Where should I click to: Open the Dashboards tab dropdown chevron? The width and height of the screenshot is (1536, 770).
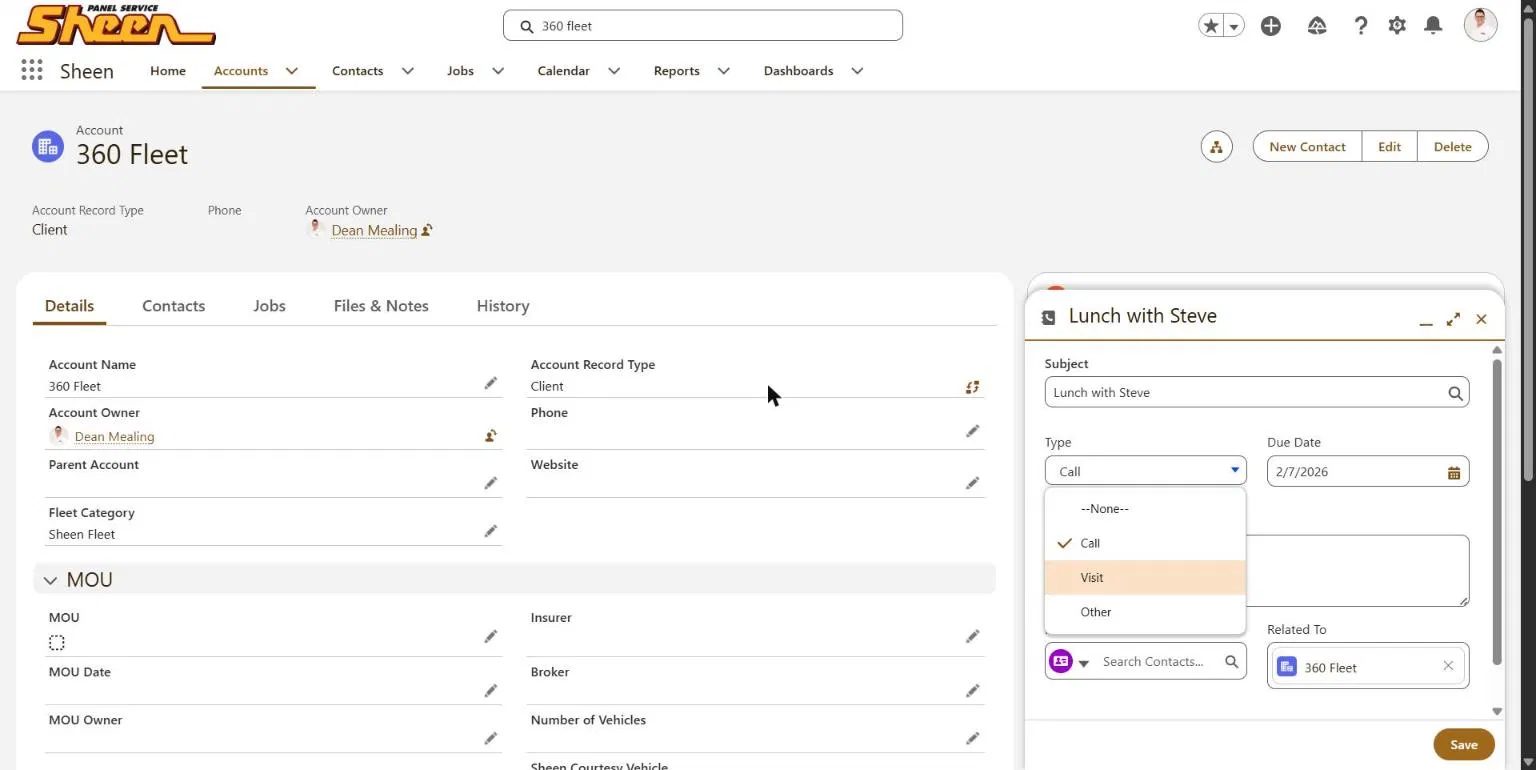[857, 71]
